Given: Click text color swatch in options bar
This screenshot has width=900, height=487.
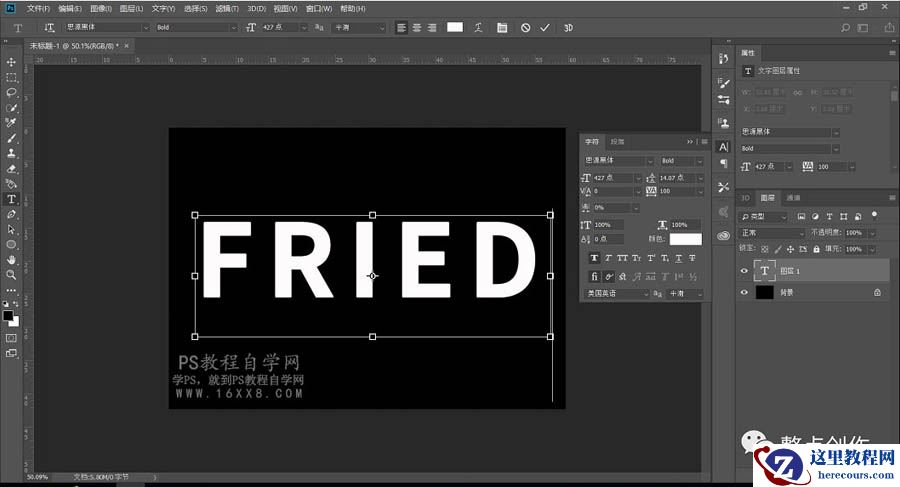Looking at the screenshot, I should point(455,27).
